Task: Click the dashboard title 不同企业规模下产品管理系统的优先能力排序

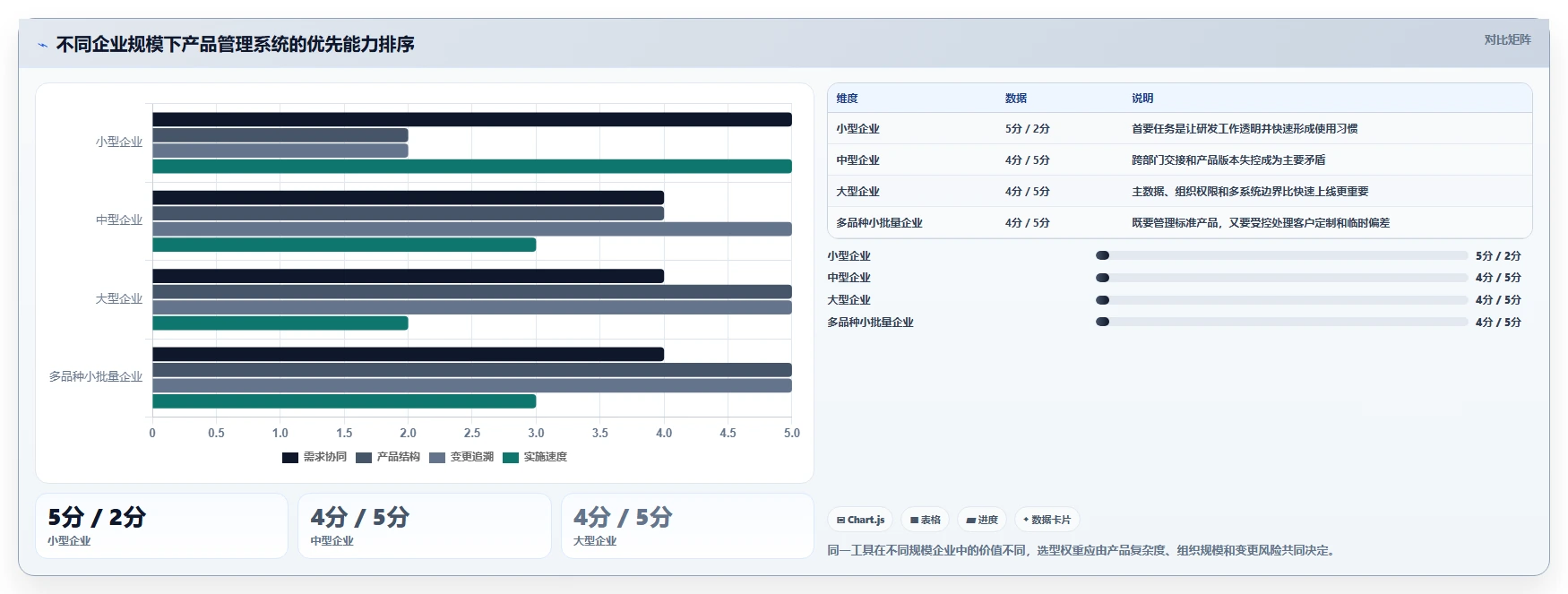Action: click(236, 44)
